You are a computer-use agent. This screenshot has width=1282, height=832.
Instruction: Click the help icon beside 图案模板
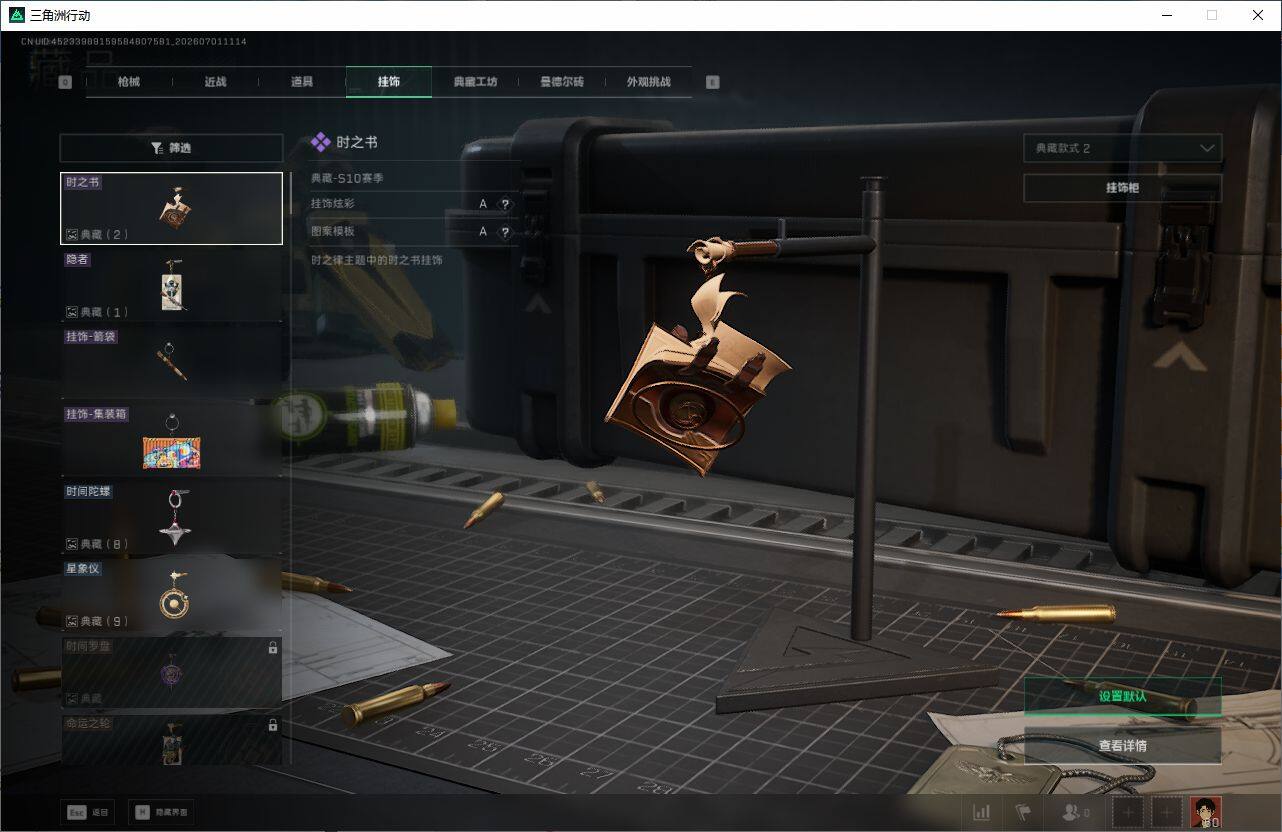click(505, 232)
